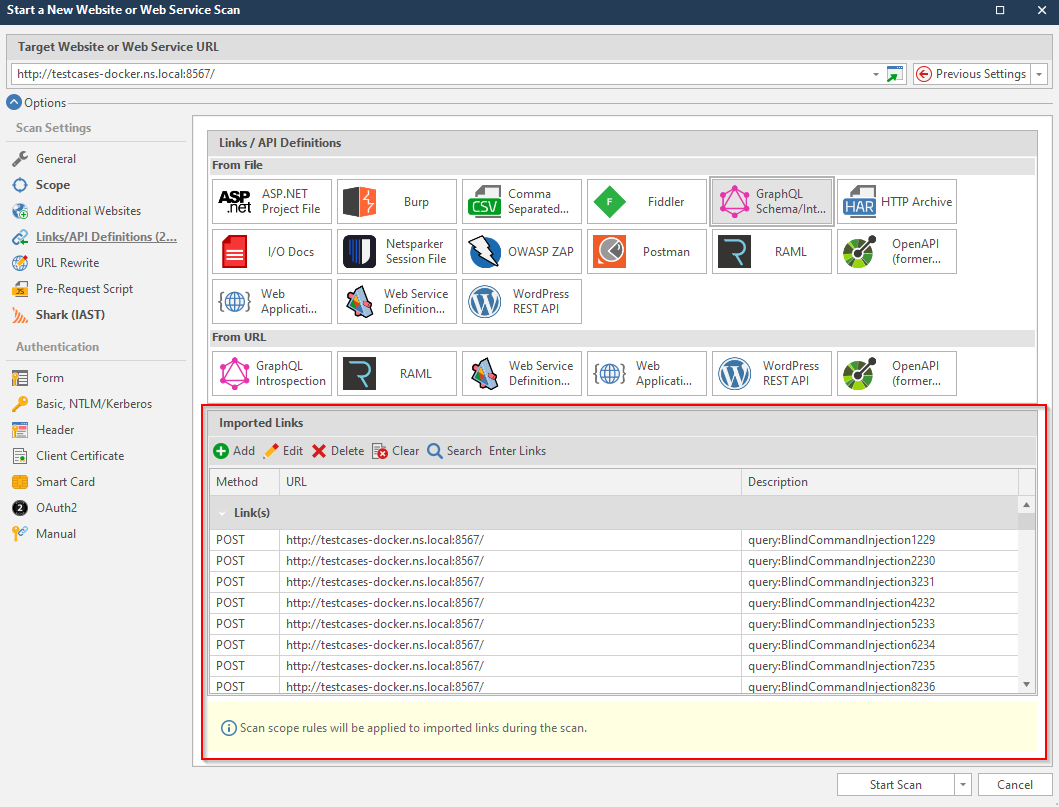Pick Fiddler as the import source
Image resolution: width=1059 pixels, height=807 pixels.
pos(646,201)
